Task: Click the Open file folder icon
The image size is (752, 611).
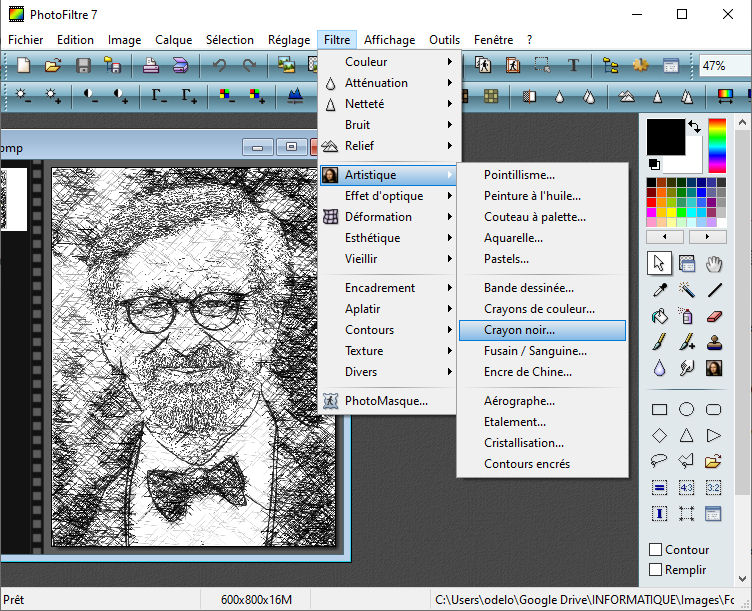Action: (53, 65)
